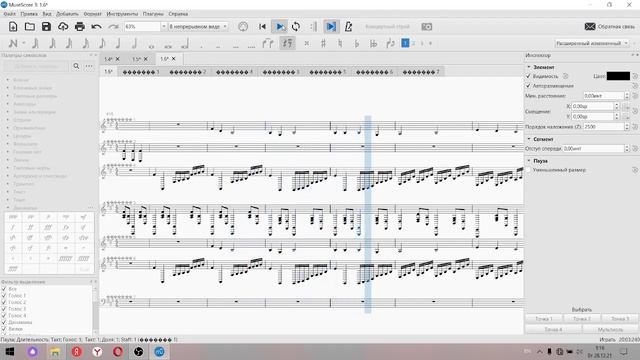Collapse the Пауза section in the inspector
Viewport: 640px width, 360px height.
[x=529, y=161]
